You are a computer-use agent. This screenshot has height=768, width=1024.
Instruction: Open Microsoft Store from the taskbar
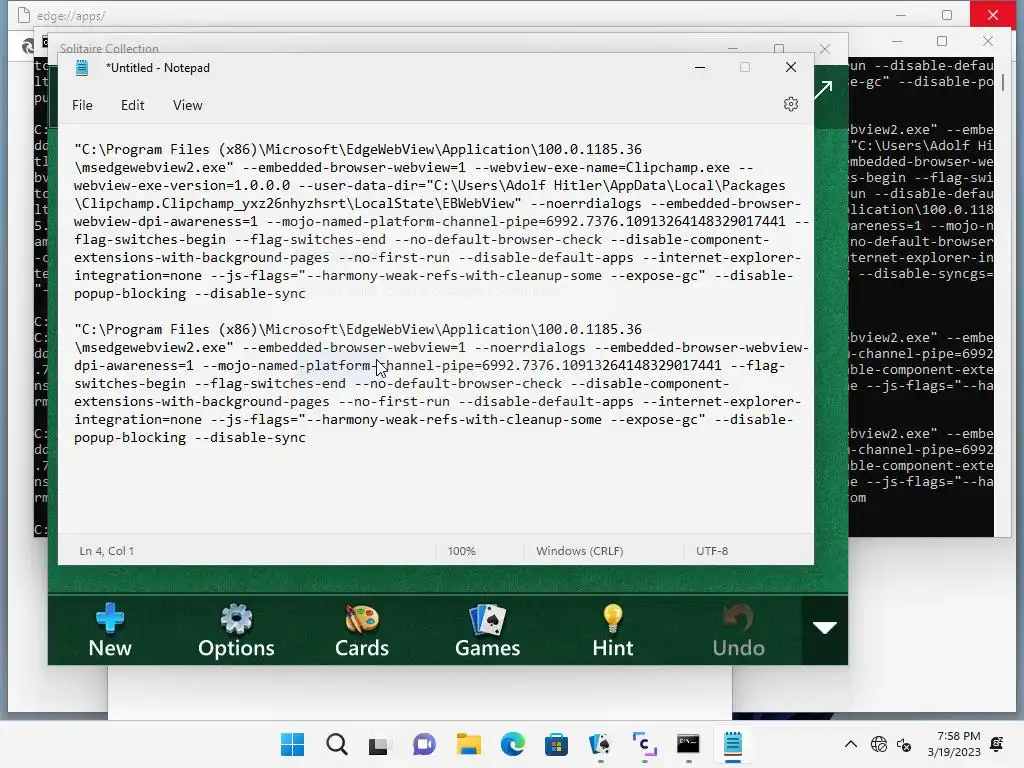coord(556,744)
